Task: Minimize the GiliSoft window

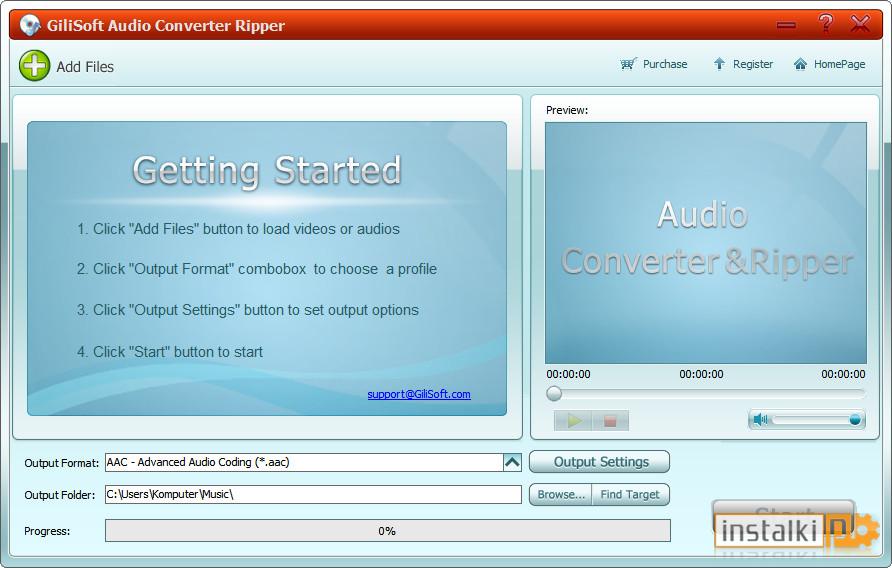Action: coord(786,25)
